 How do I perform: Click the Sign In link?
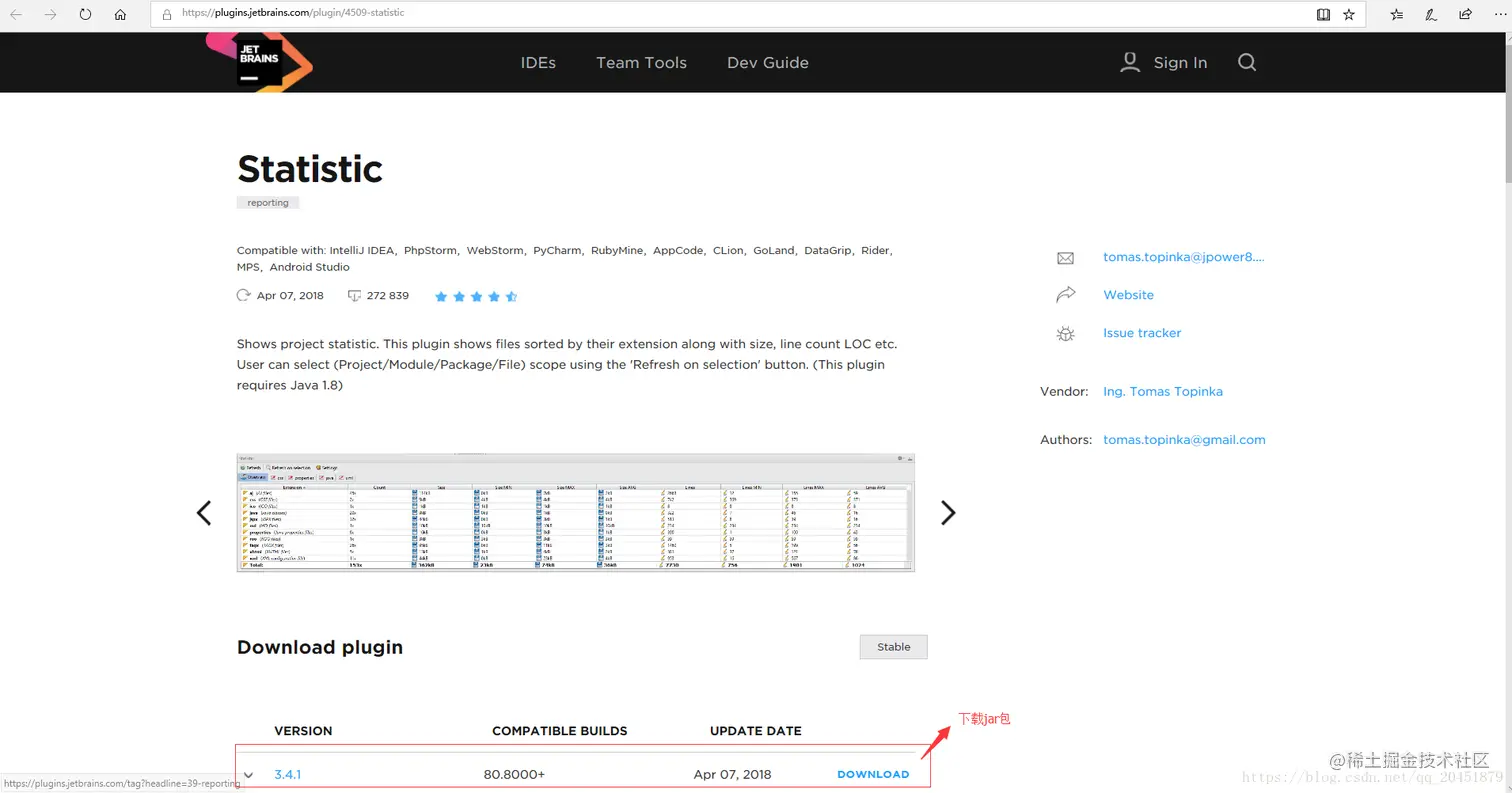coord(1180,62)
